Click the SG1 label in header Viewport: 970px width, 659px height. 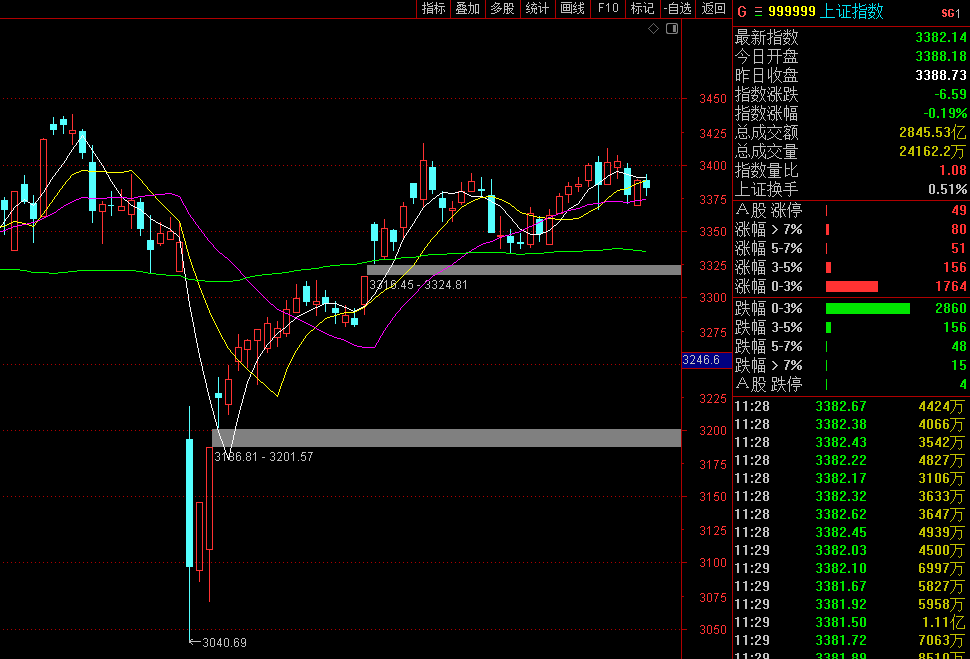[951, 13]
